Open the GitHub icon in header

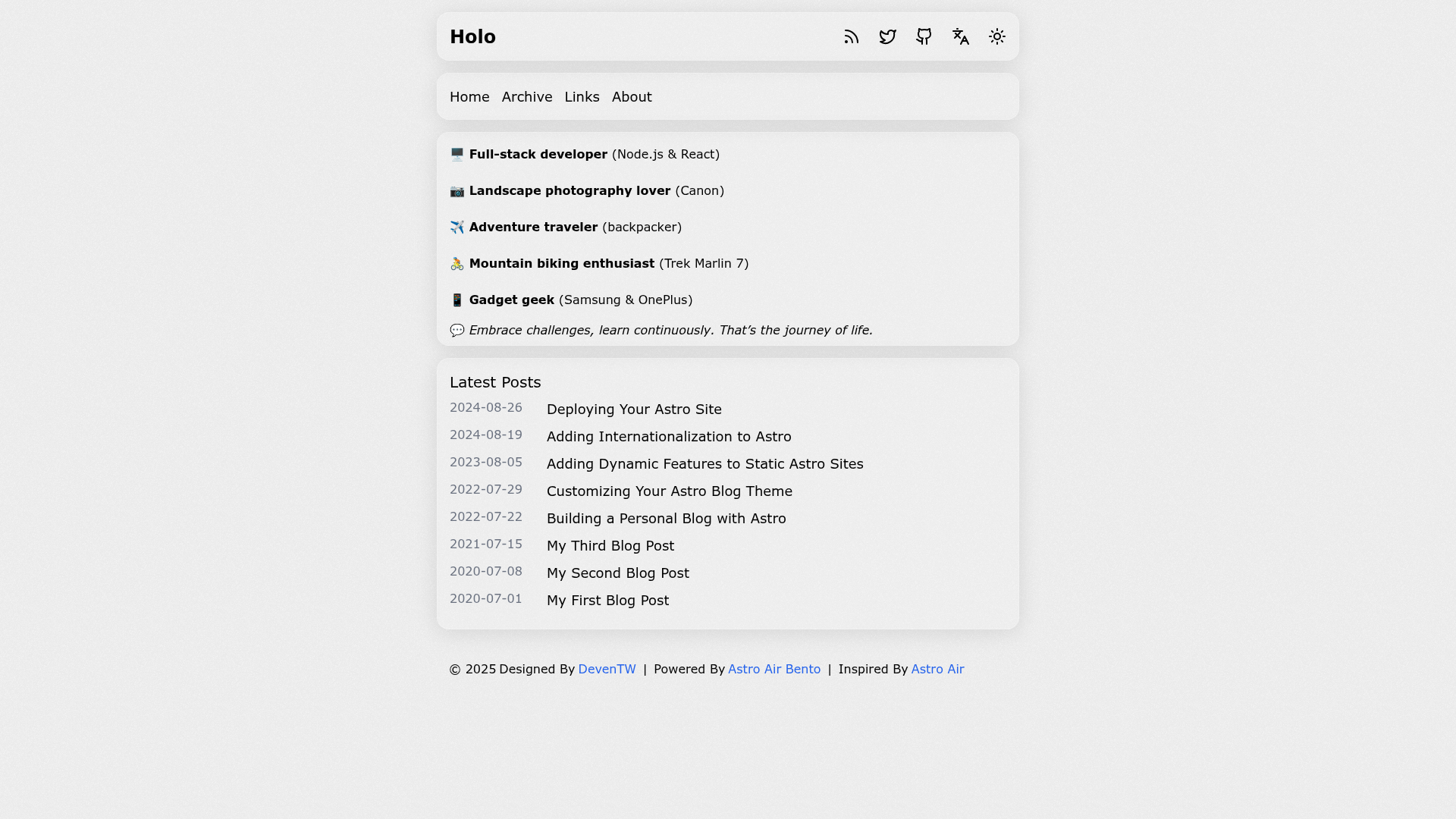point(924,36)
